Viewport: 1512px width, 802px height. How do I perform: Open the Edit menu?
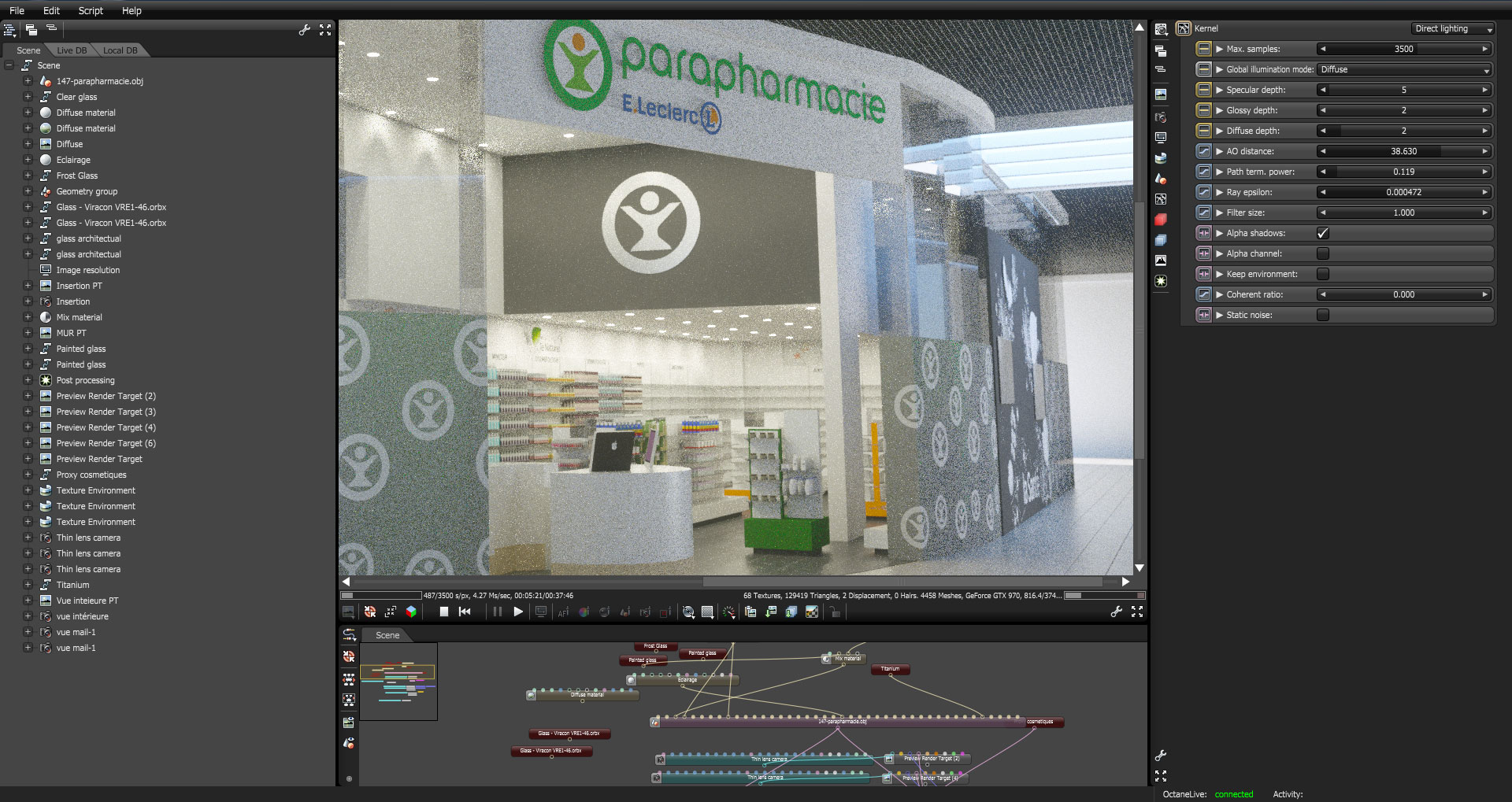(51, 10)
